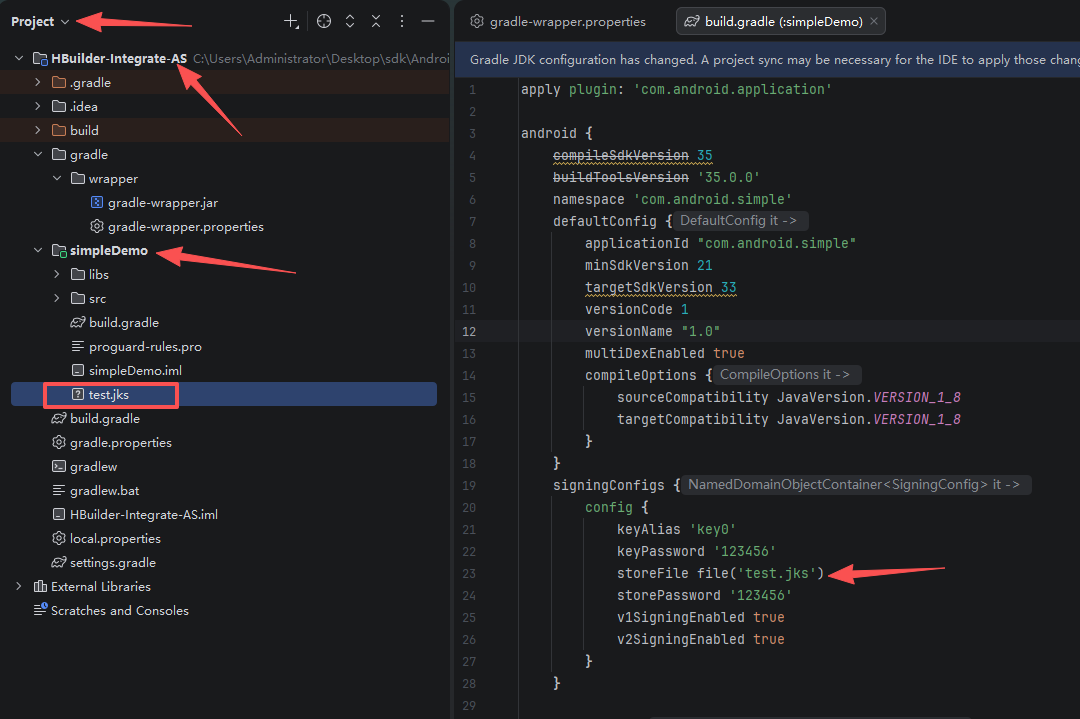Click the src folder icon

tap(78, 298)
